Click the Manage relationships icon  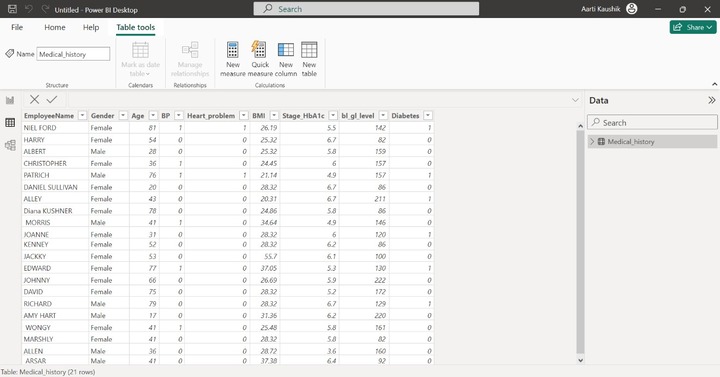[190, 50]
